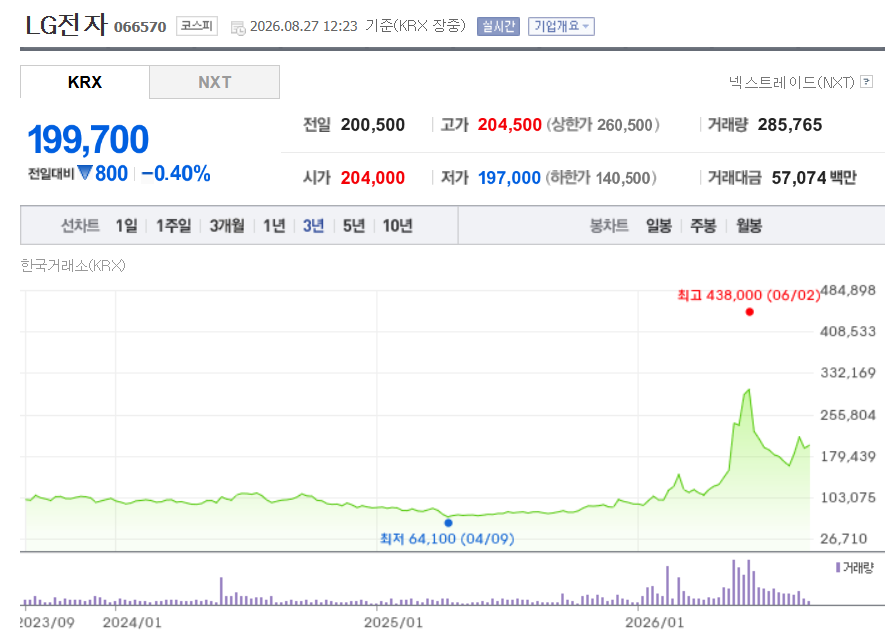The height and width of the screenshot is (636, 885).
Task: Click the stock code 066570
Action: pos(140,27)
